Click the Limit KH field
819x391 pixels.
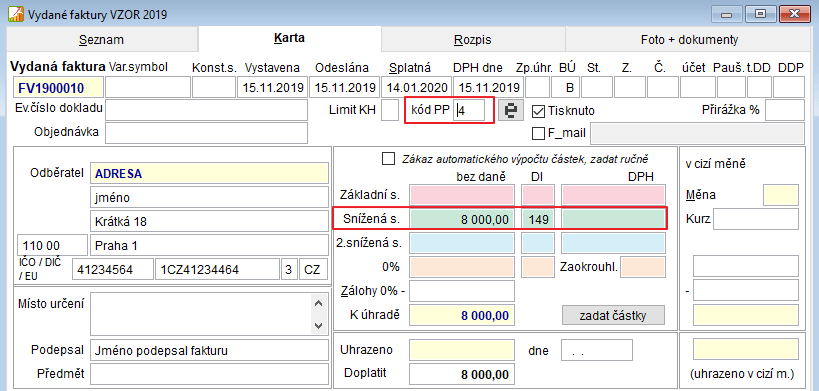point(390,111)
